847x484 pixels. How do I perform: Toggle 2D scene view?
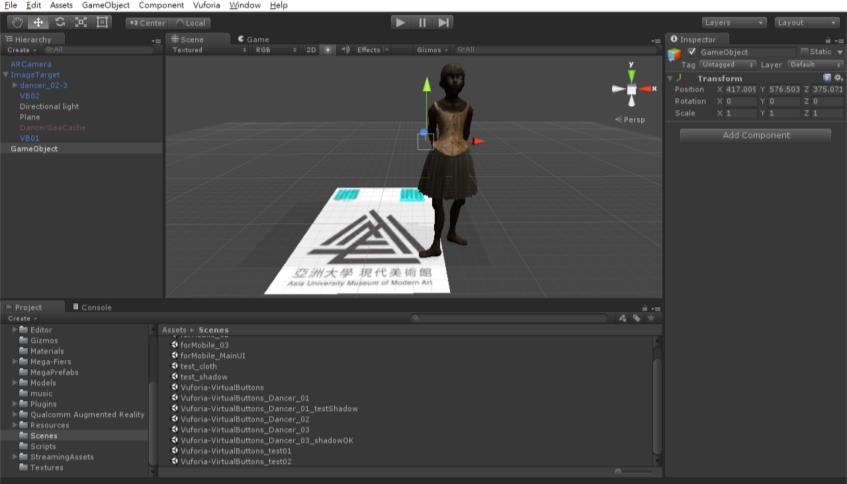311,50
